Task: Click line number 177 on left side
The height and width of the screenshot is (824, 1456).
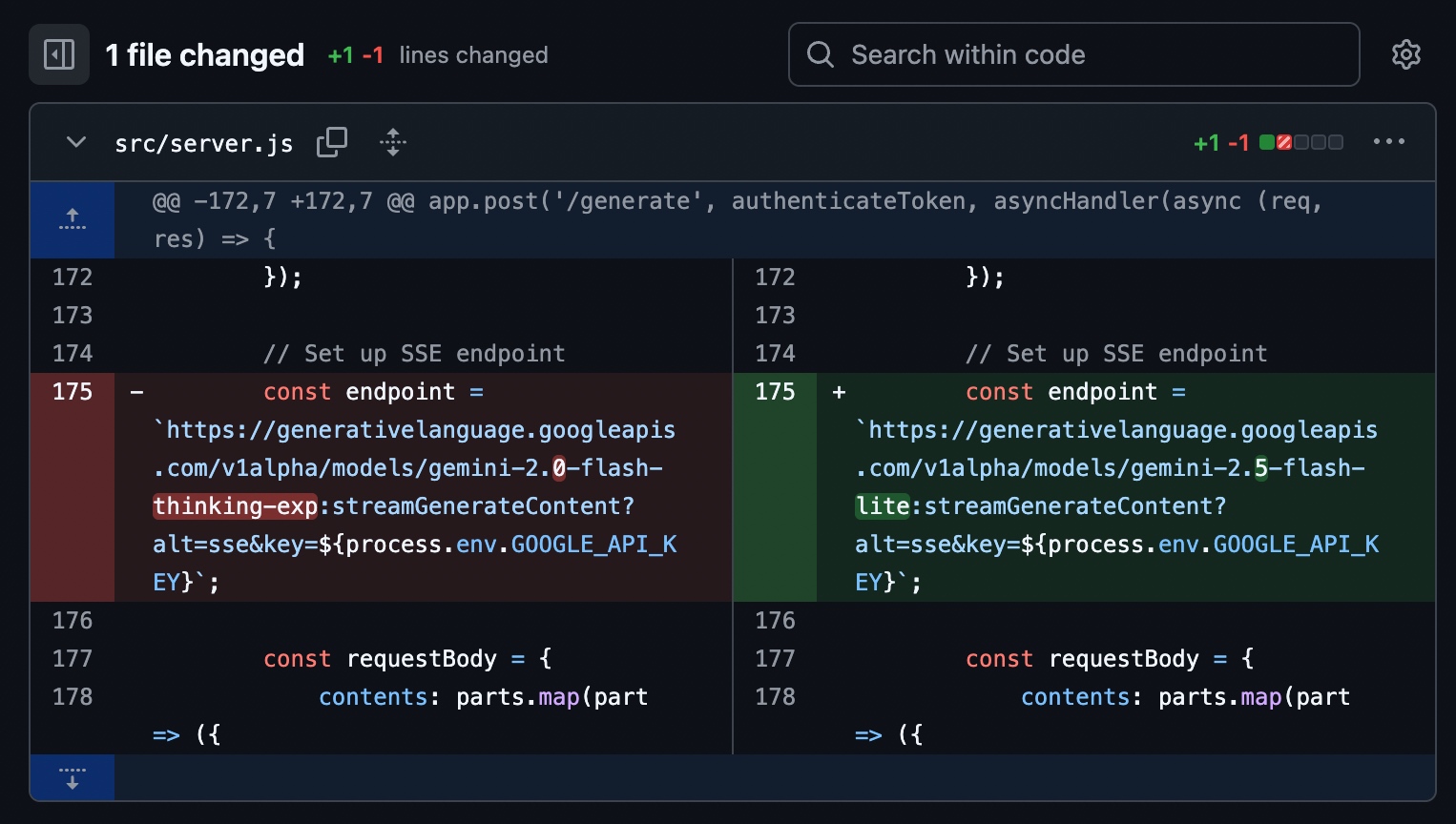Action: coord(73,659)
